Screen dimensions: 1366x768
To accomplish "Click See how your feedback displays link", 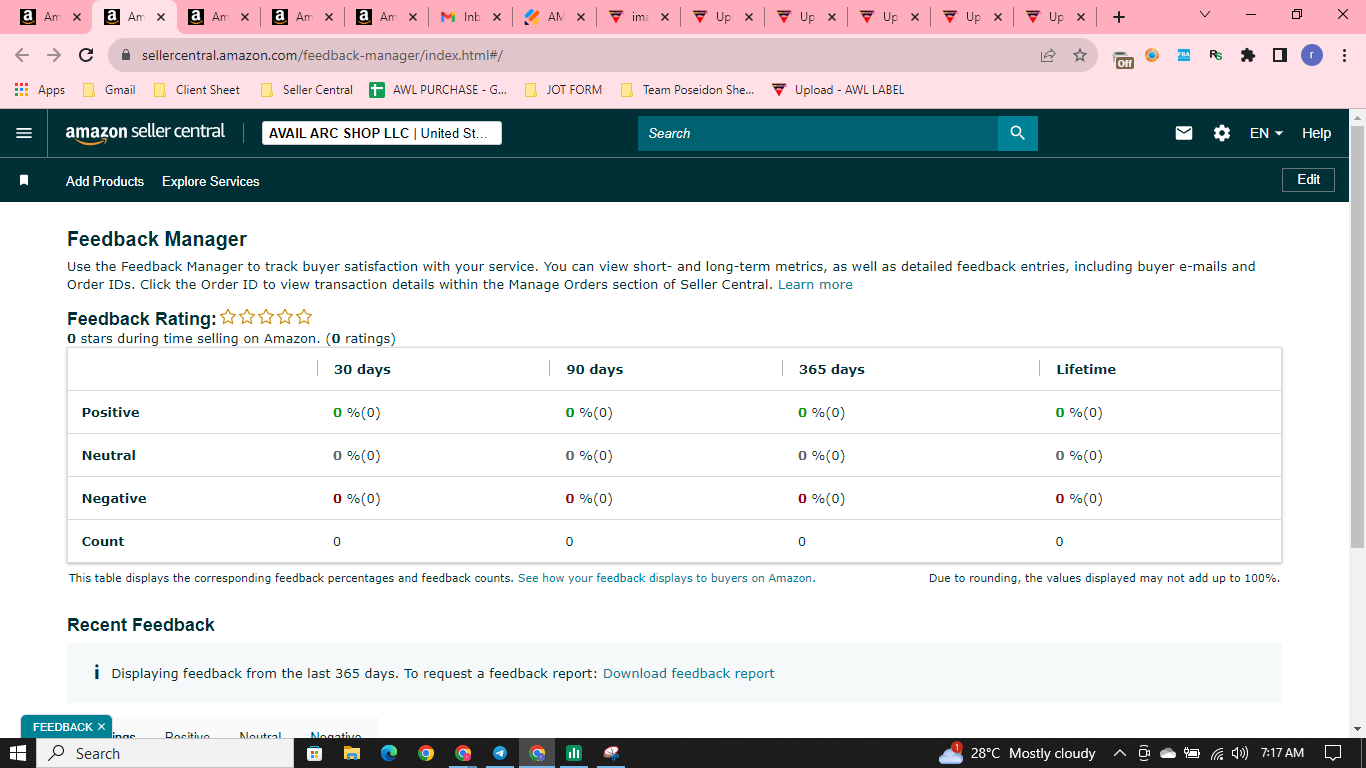I will pyautogui.click(x=666, y=578).
